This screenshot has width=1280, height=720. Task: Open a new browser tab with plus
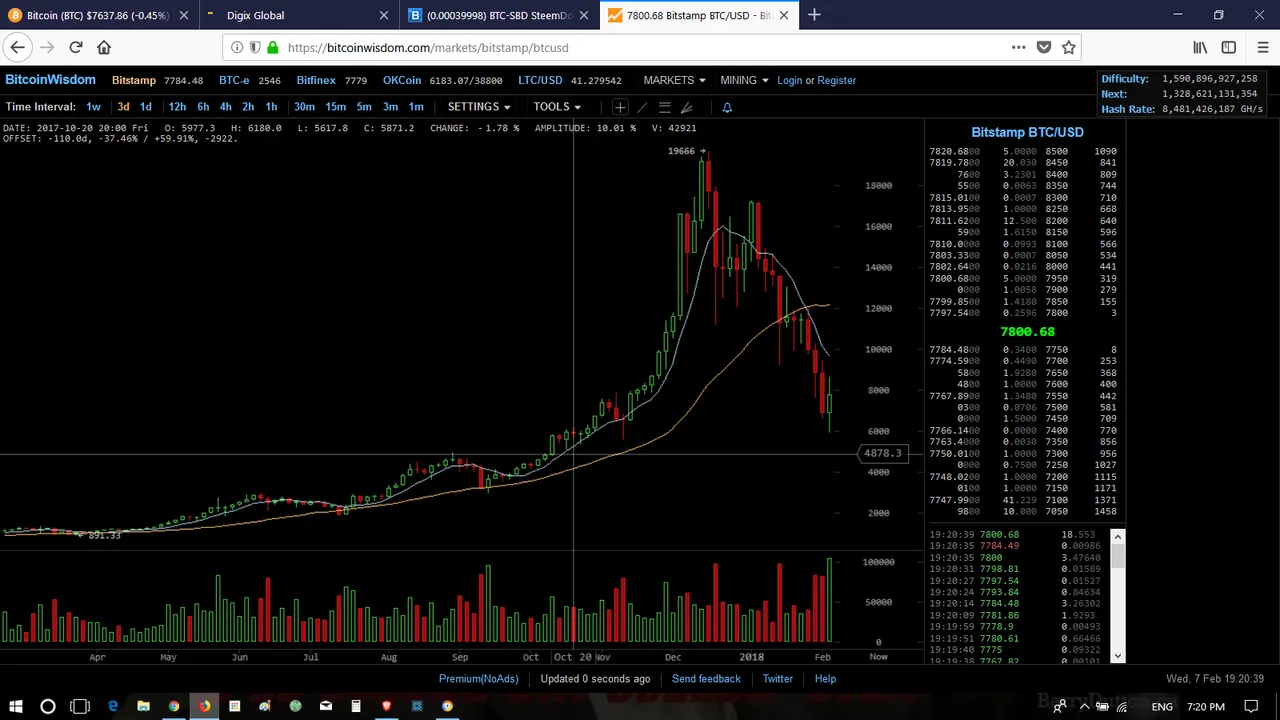[x=814, y=15]
